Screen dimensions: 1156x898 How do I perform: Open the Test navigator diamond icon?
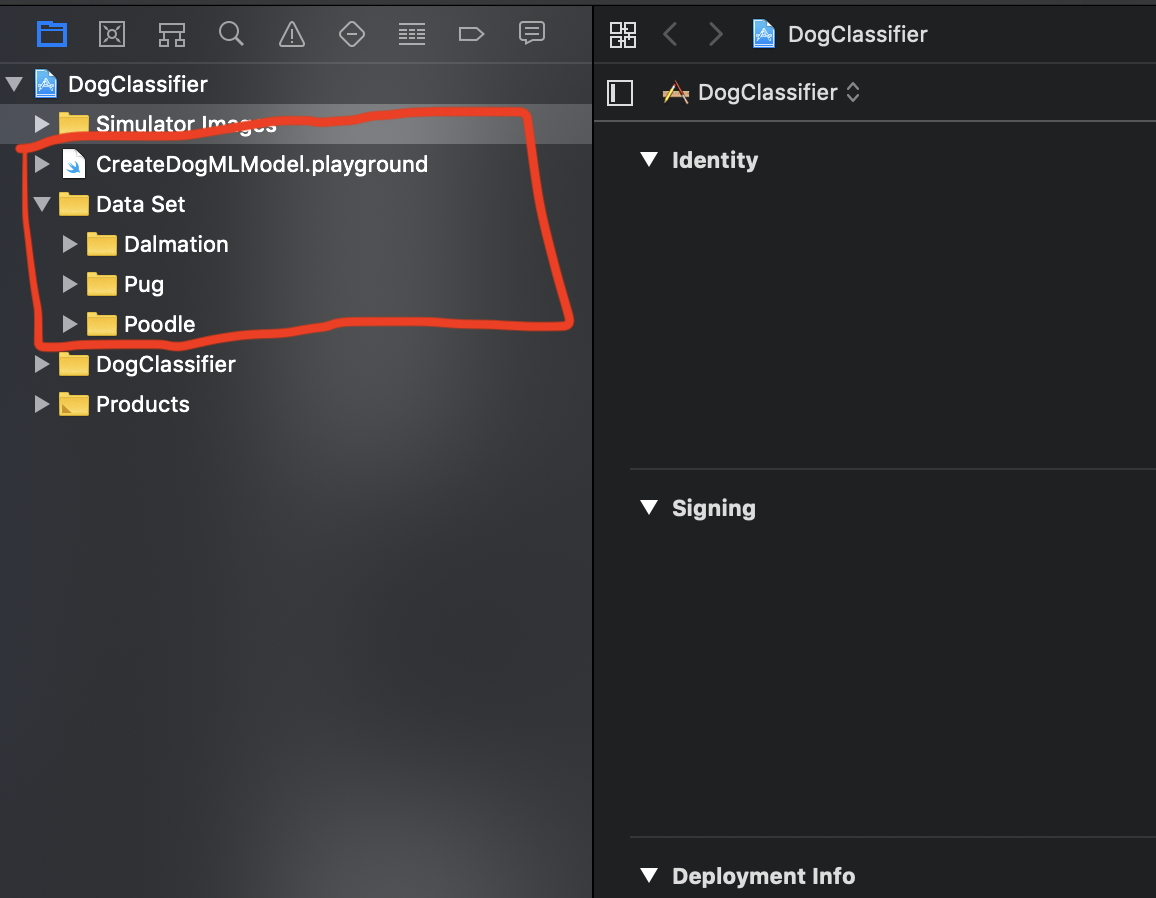pos(352,34)
